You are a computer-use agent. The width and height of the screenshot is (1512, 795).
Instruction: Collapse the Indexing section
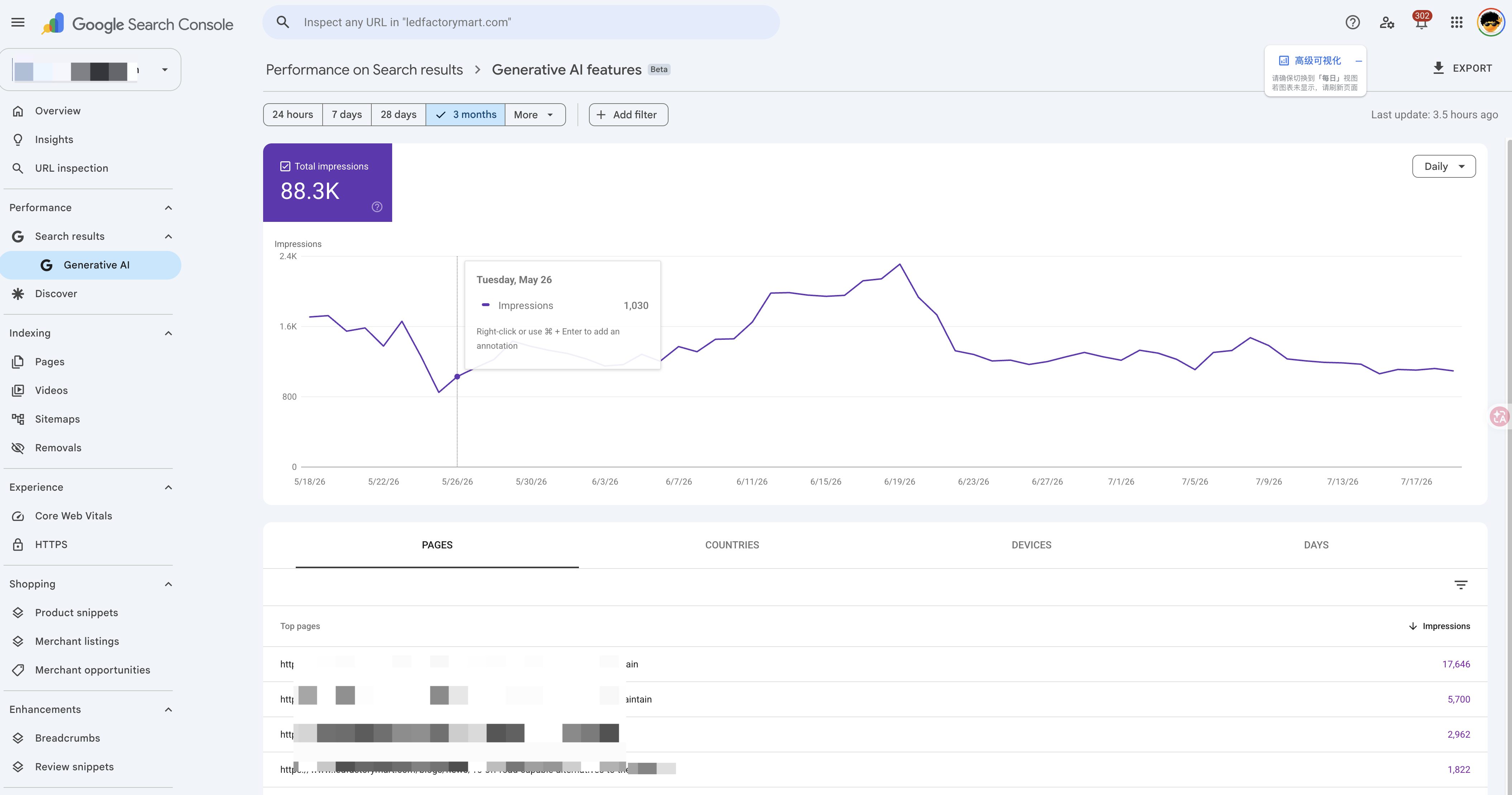click(168, 333)
